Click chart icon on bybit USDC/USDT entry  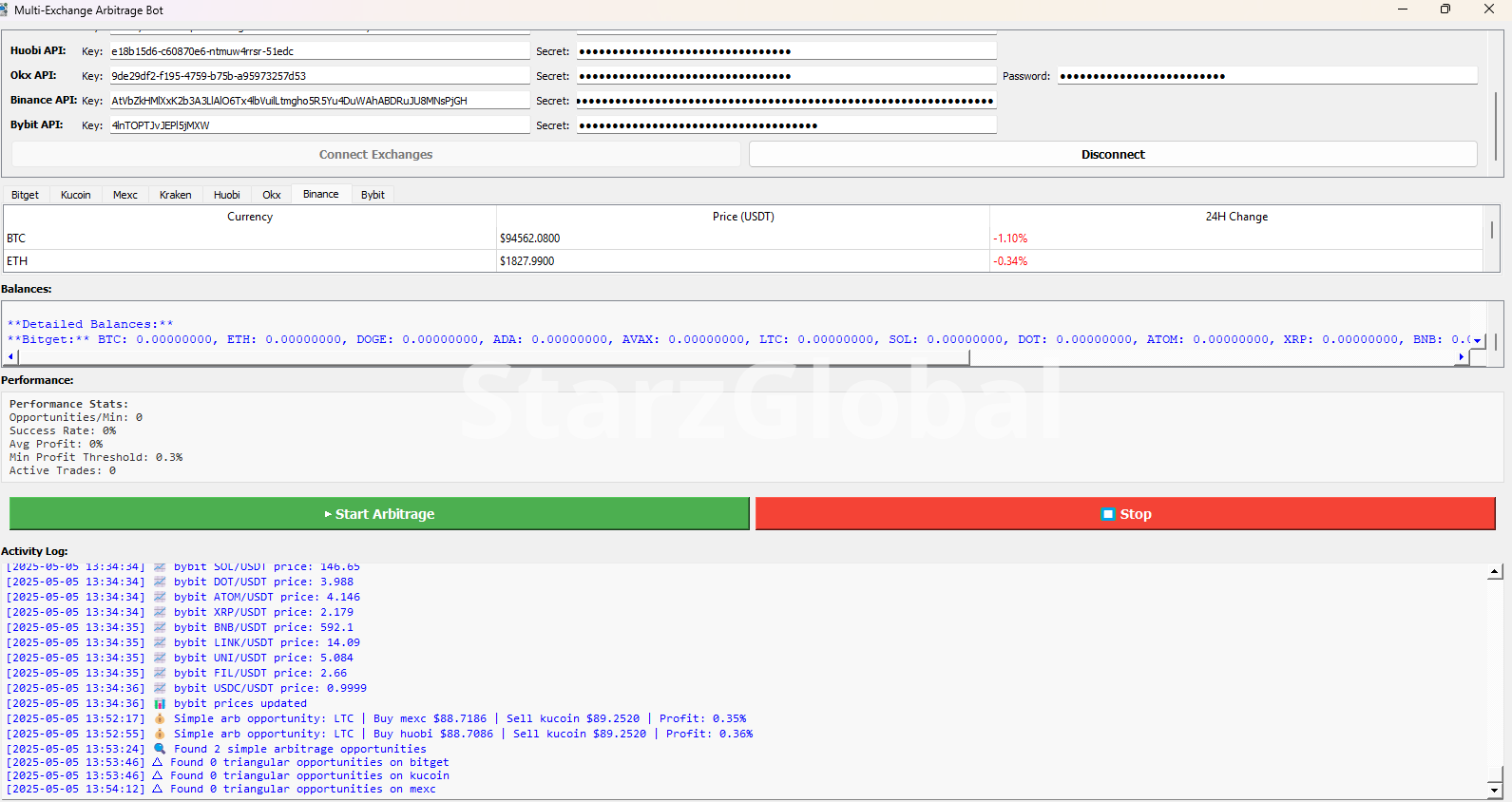160,688
